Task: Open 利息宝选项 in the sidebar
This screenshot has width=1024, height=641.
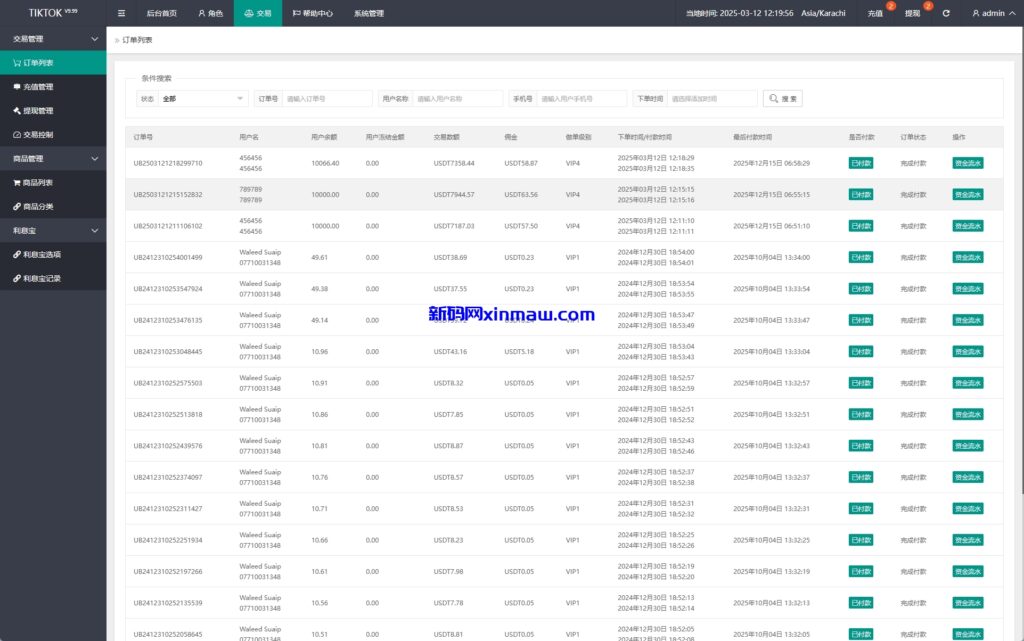Action: click(x=42, y=255)
